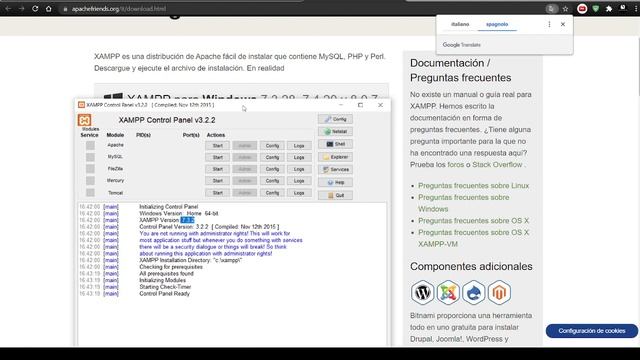Click the Joomla add-on icon
The width and height of the screenshot is (640, 360).
[448, 292]
